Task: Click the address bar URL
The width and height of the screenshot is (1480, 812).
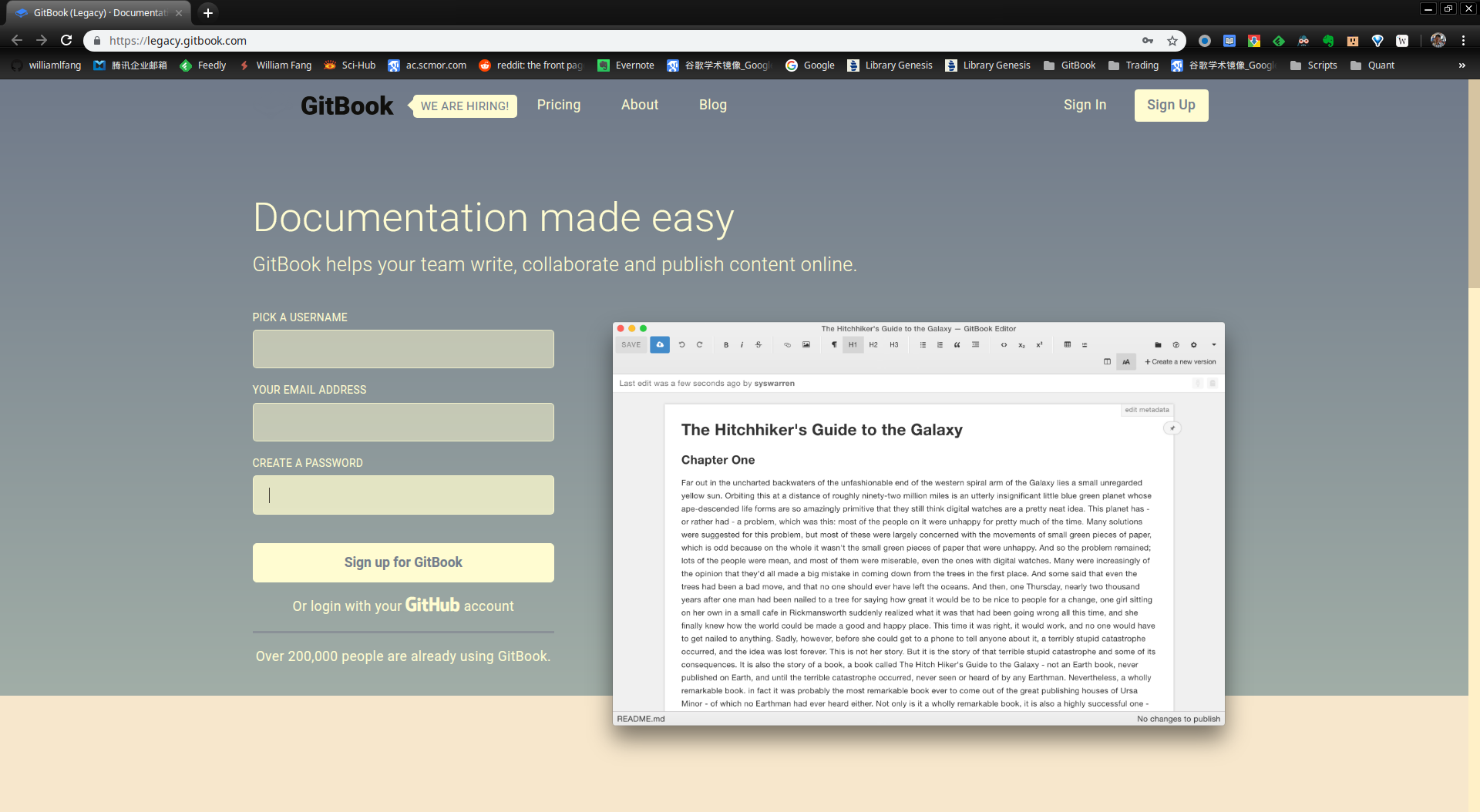Action: pos(178,41)
